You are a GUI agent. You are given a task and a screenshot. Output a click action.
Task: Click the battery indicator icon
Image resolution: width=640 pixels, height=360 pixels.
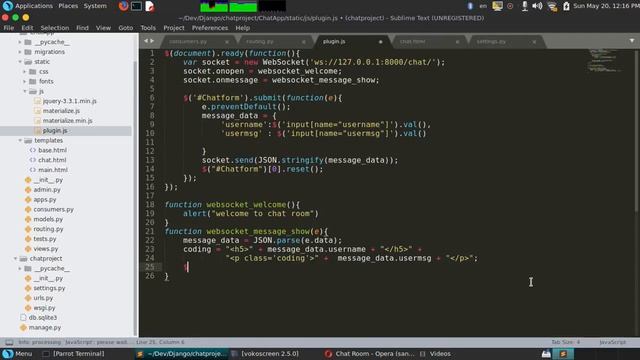click(x=566, y=6)
